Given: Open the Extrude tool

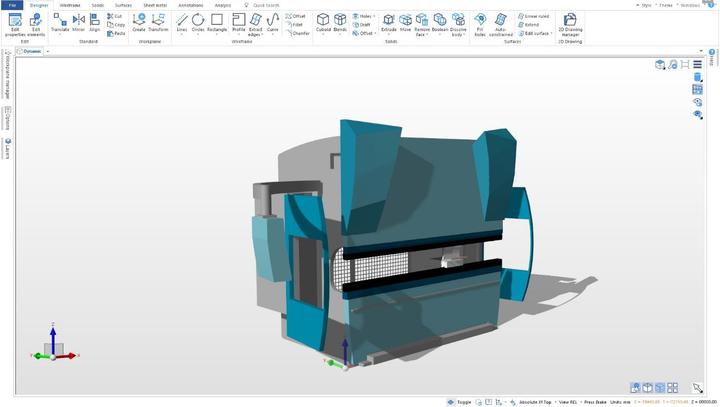Looking at the screenshot, I should tap(389, 22).
